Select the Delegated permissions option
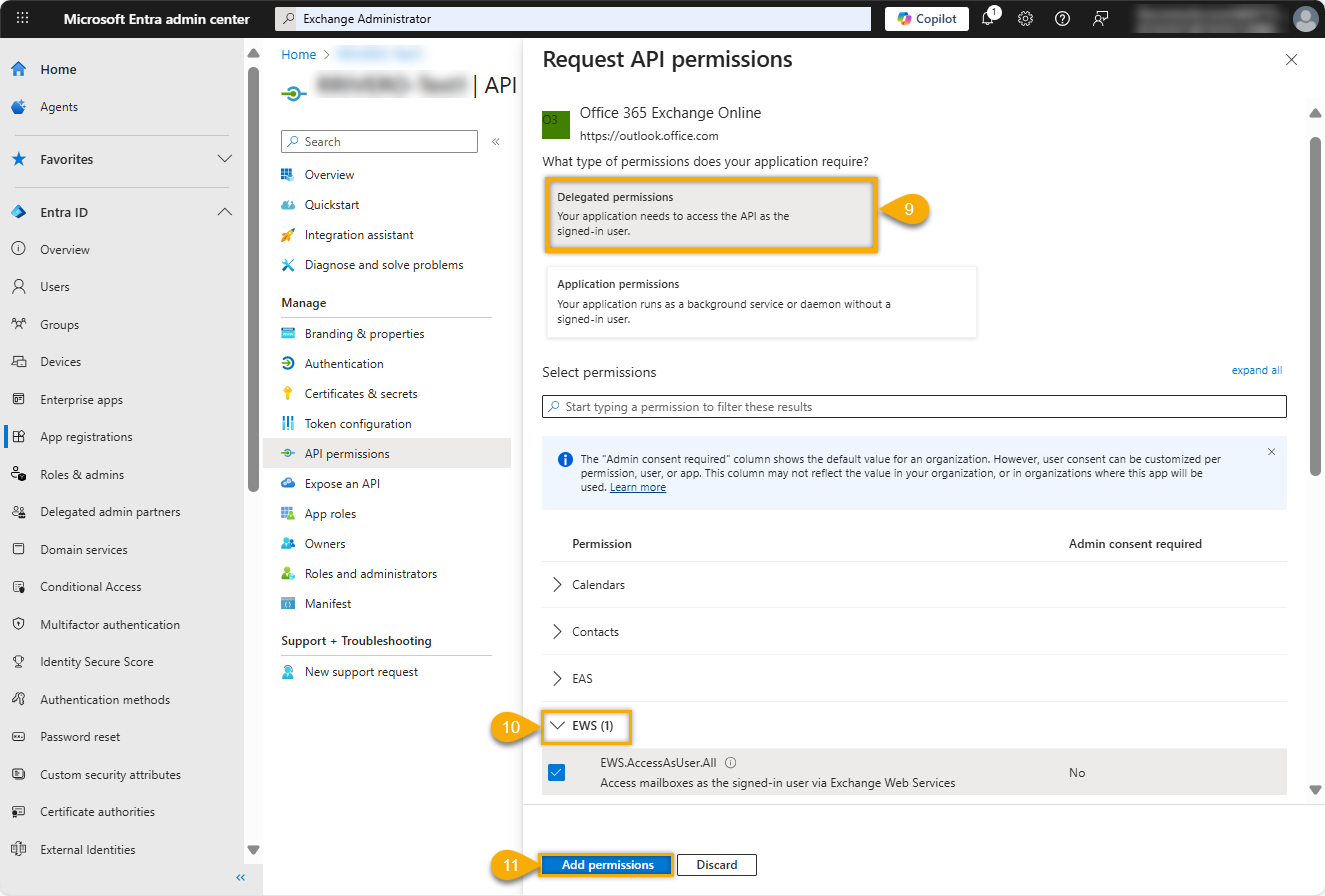 point(711,215)
